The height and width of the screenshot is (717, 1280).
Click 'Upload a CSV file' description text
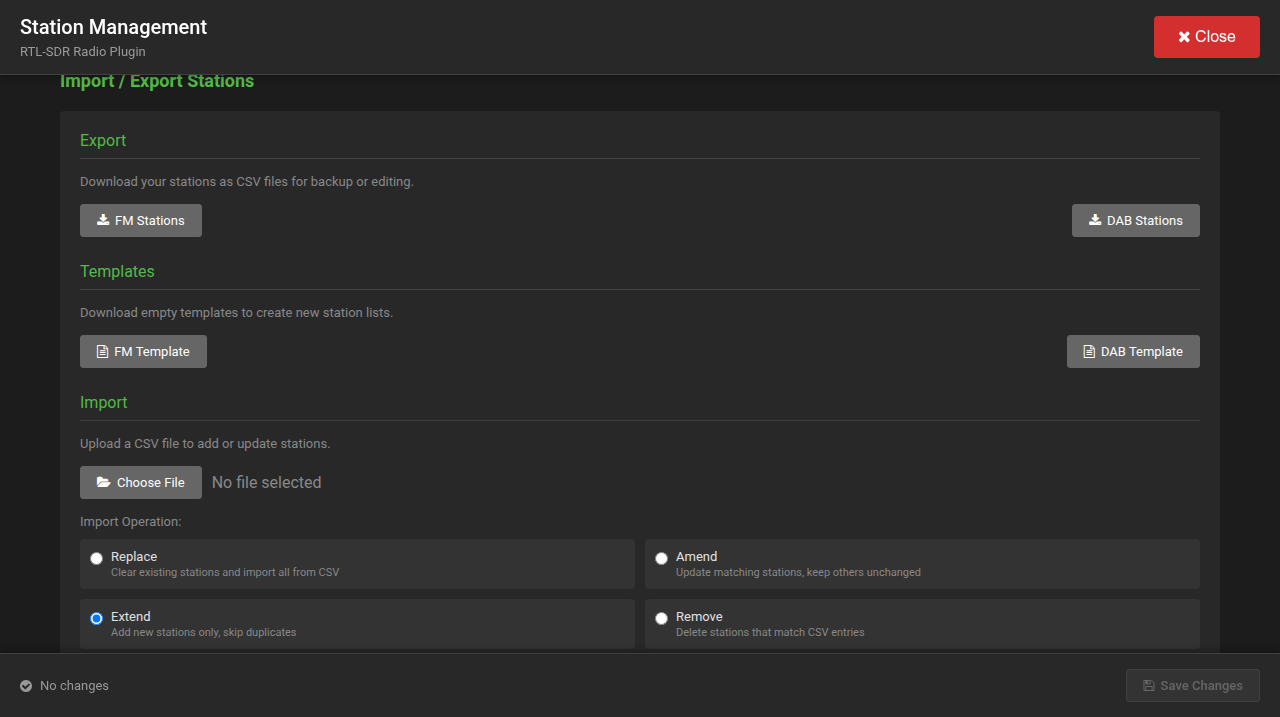(x=205, y=444)
